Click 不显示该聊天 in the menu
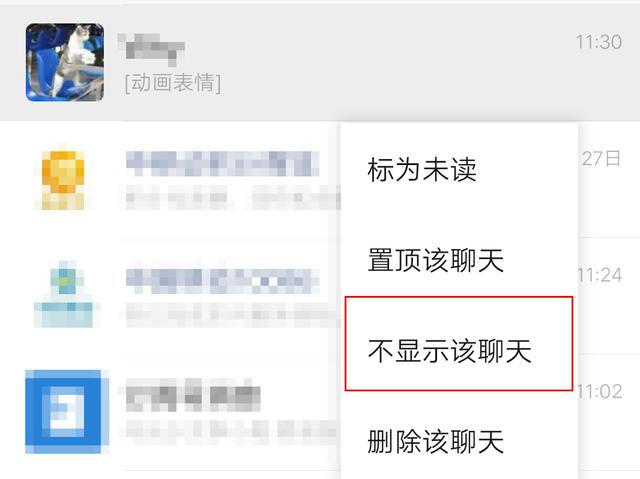Viewport: 640px width, 479px height. (x=449, y=350)
